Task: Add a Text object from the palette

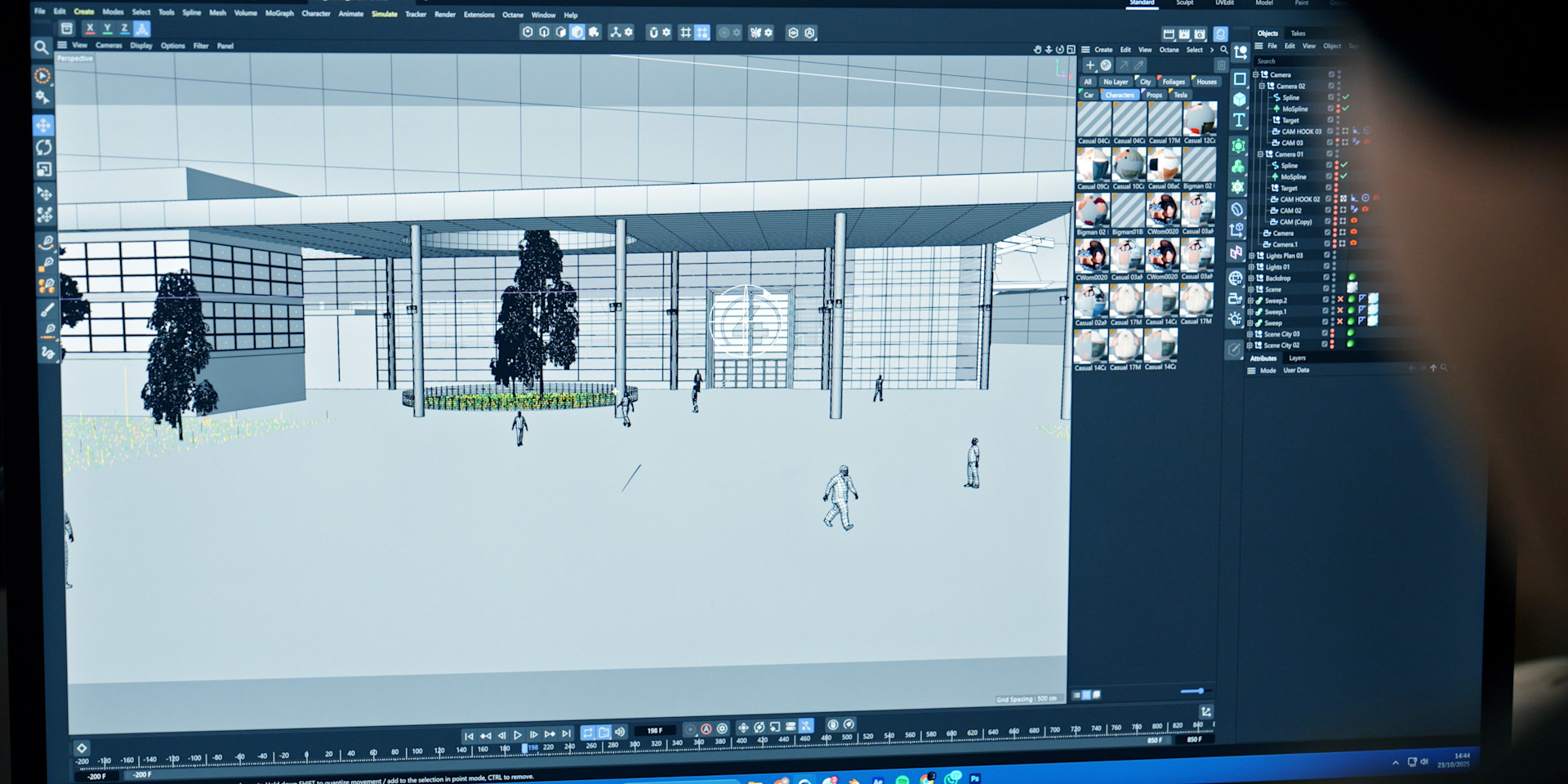Action: coord(1239,121)
